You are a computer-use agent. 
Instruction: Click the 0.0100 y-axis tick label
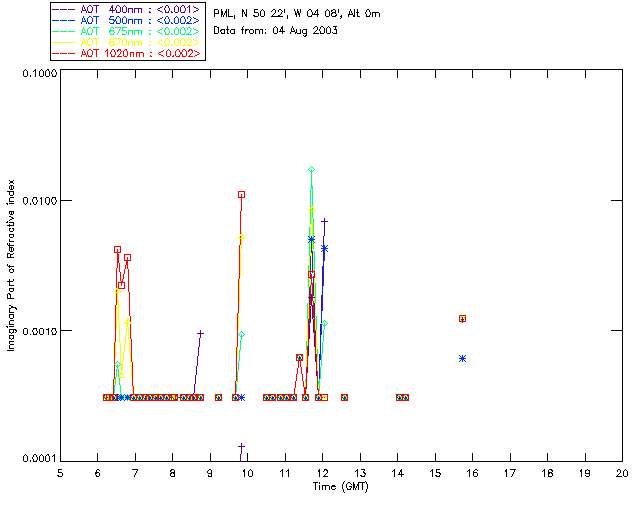[x=39, y=200]
